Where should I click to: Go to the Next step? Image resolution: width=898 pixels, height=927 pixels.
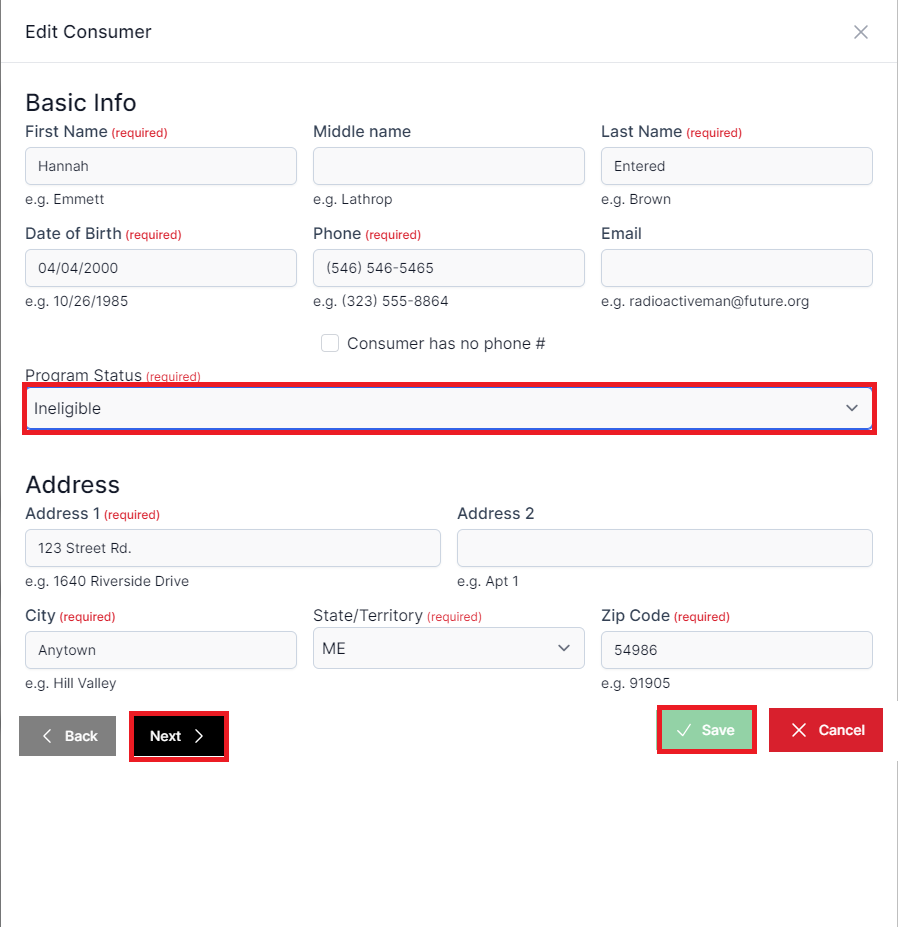click(179, 736)
